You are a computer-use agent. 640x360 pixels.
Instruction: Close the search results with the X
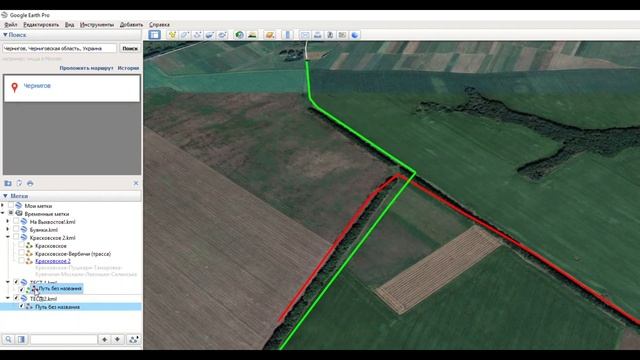pyautogui.click(x=136, y=183)
